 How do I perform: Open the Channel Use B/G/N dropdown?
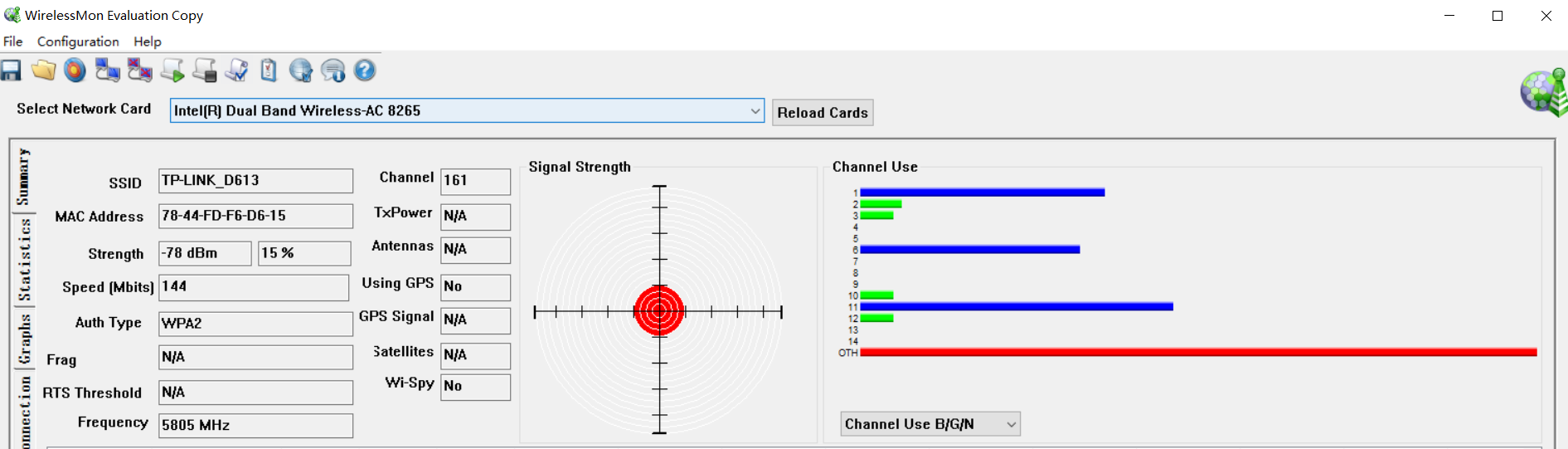tap(930, 424)
